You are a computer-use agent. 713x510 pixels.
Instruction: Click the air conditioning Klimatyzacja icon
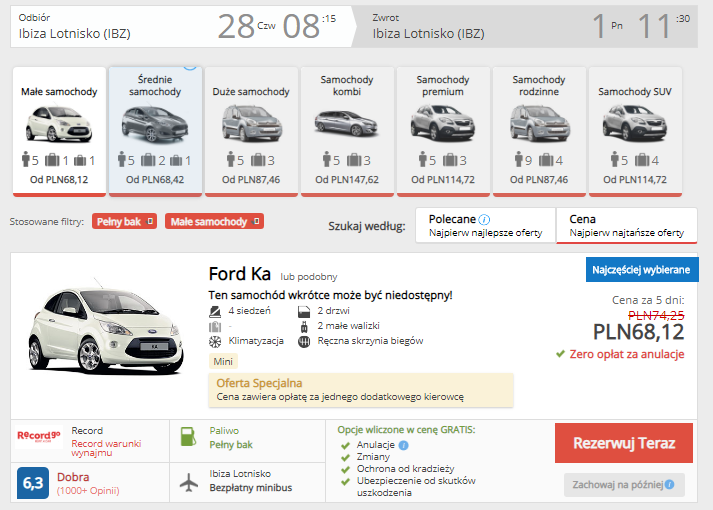[215, 341]
